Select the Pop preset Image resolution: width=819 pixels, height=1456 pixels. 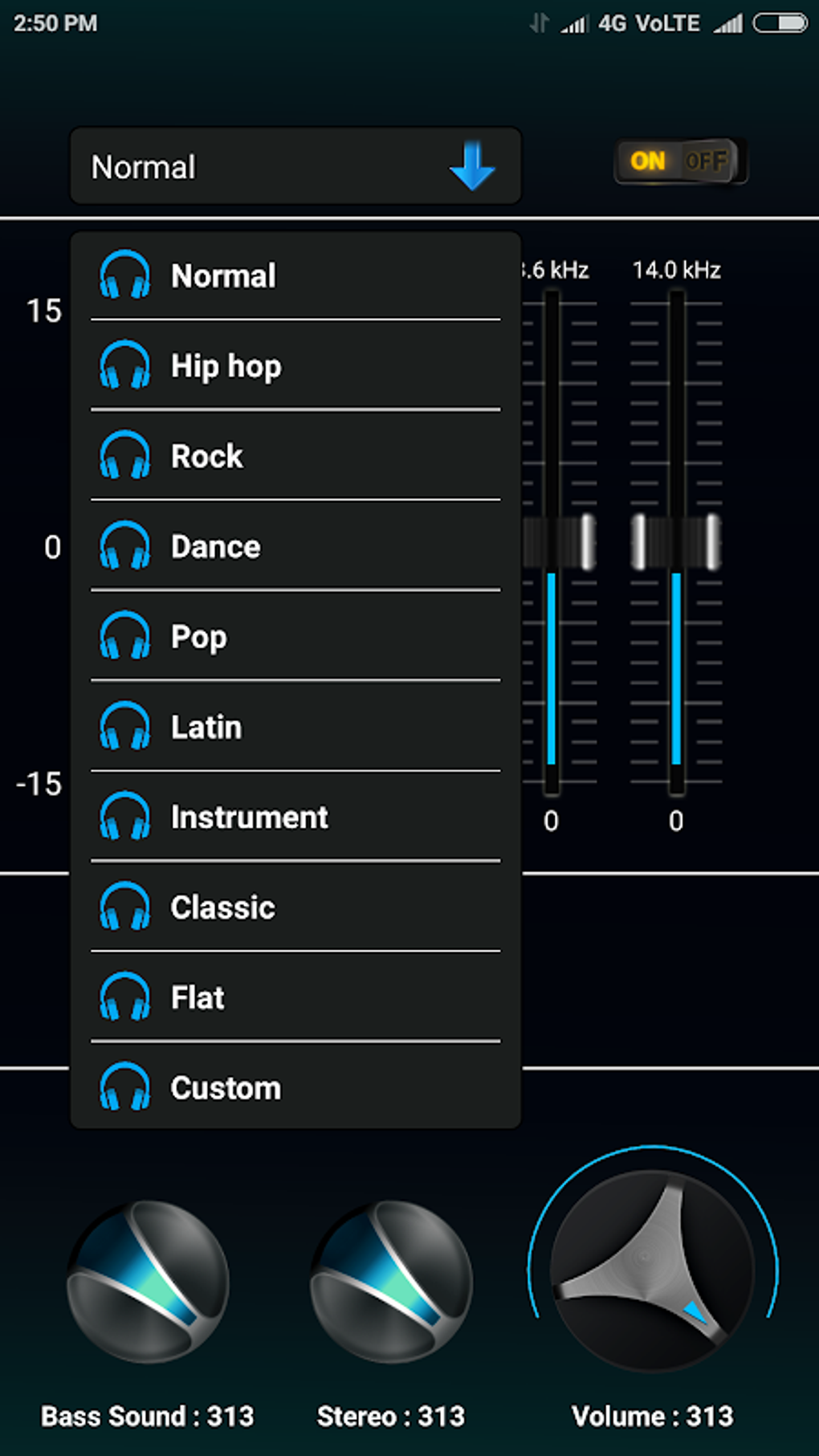point(199,637)
